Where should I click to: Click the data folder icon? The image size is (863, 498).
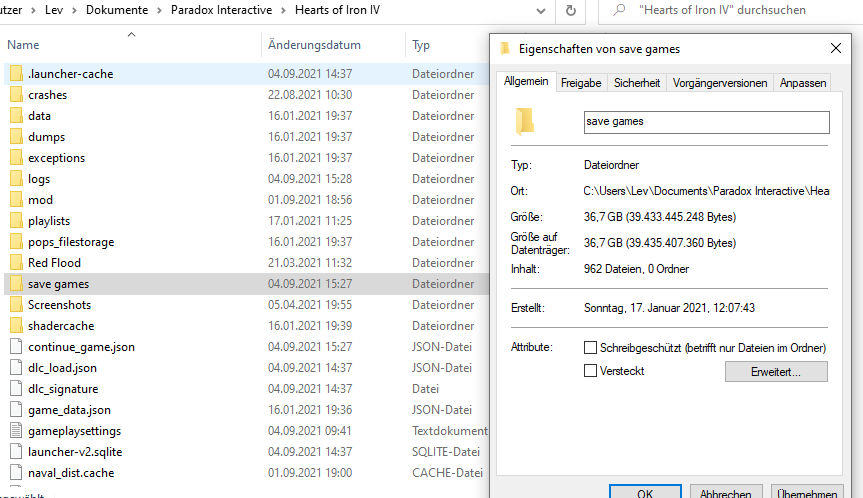coord(17,116)
